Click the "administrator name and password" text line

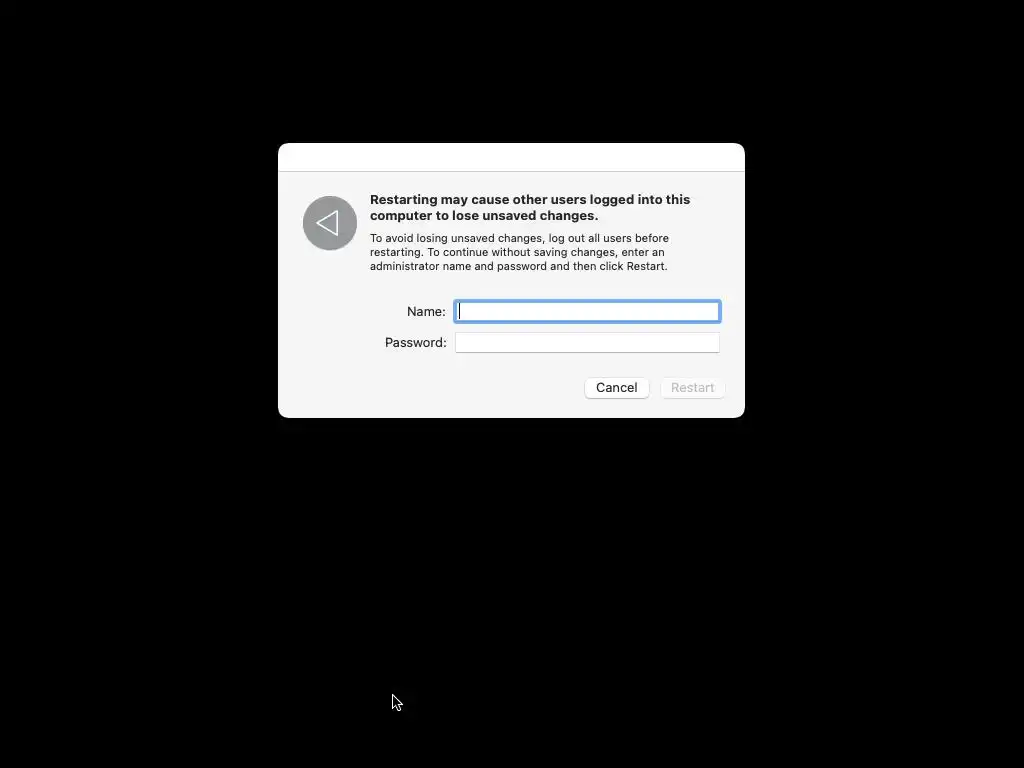tap(519, 266)
